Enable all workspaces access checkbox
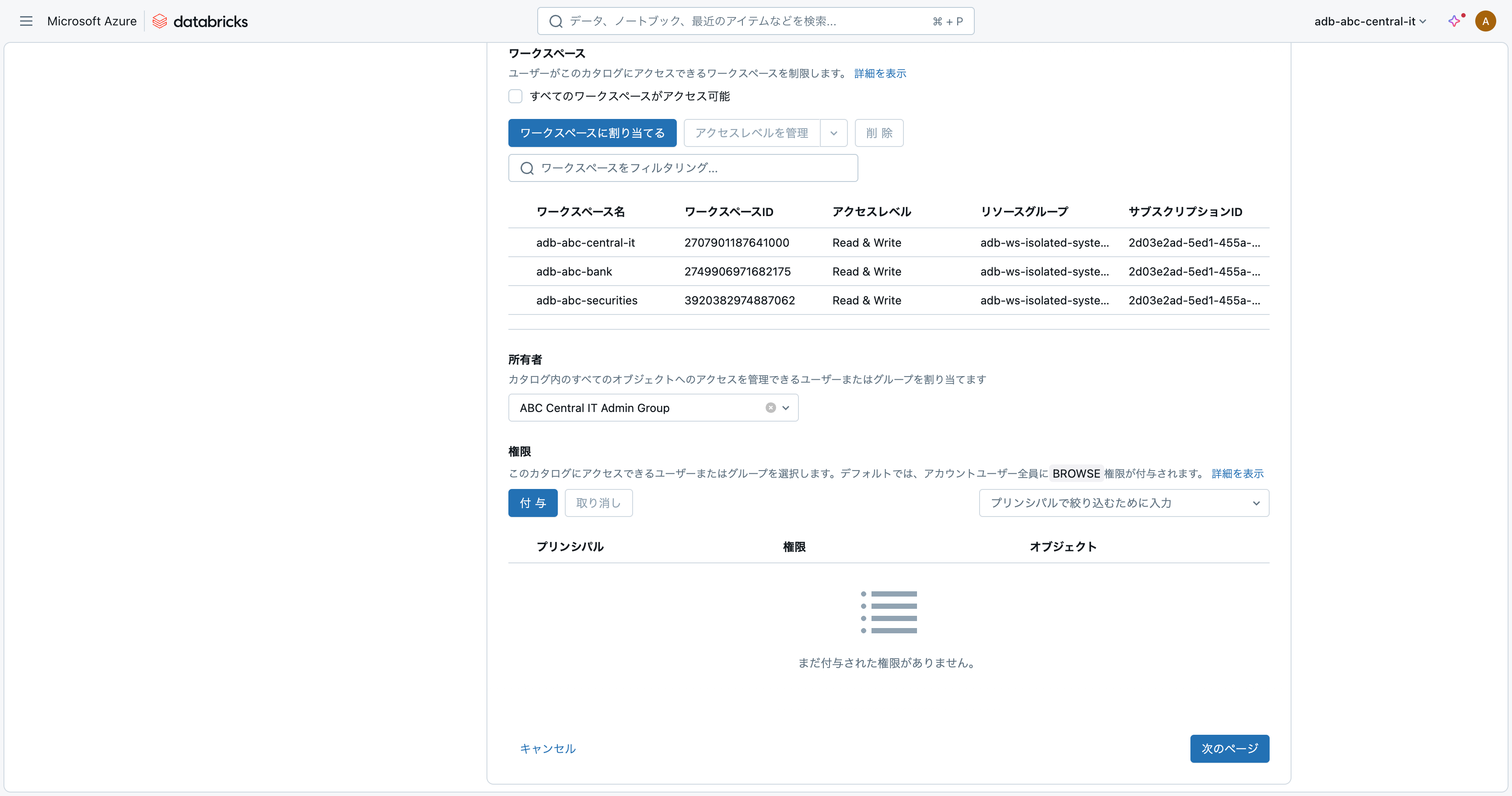This screenshot has width=1512, height=796. coord(515,96)
